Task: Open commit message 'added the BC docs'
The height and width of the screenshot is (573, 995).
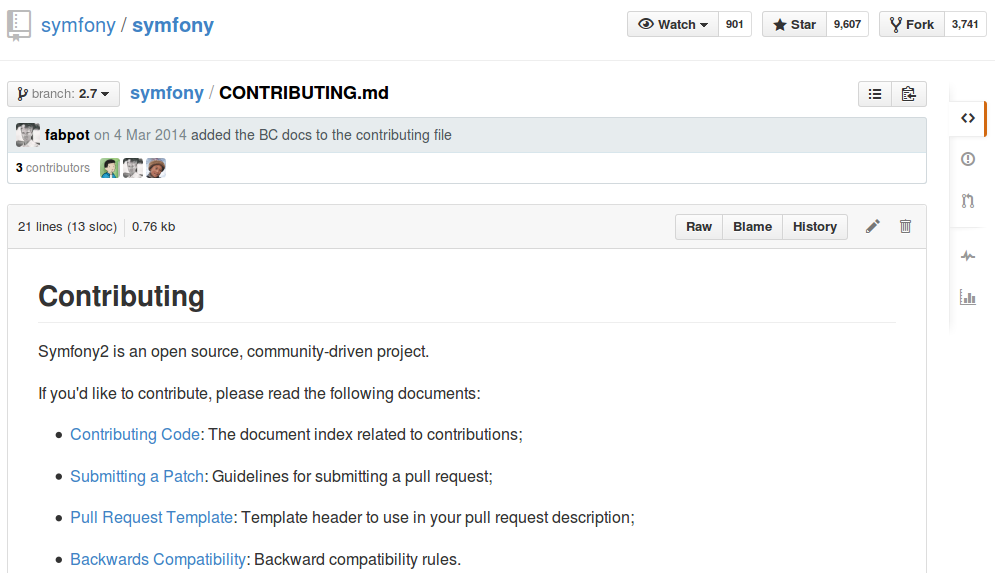Action: 321,135
